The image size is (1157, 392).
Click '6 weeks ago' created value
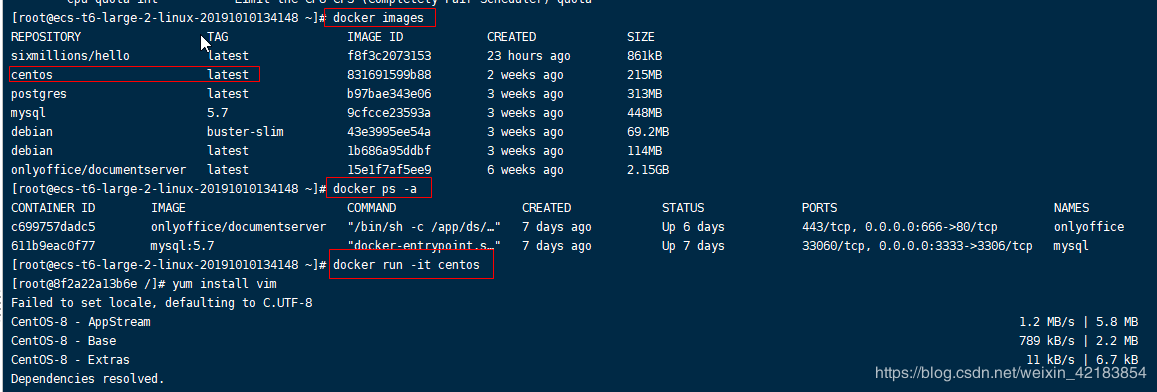point(525,170)
